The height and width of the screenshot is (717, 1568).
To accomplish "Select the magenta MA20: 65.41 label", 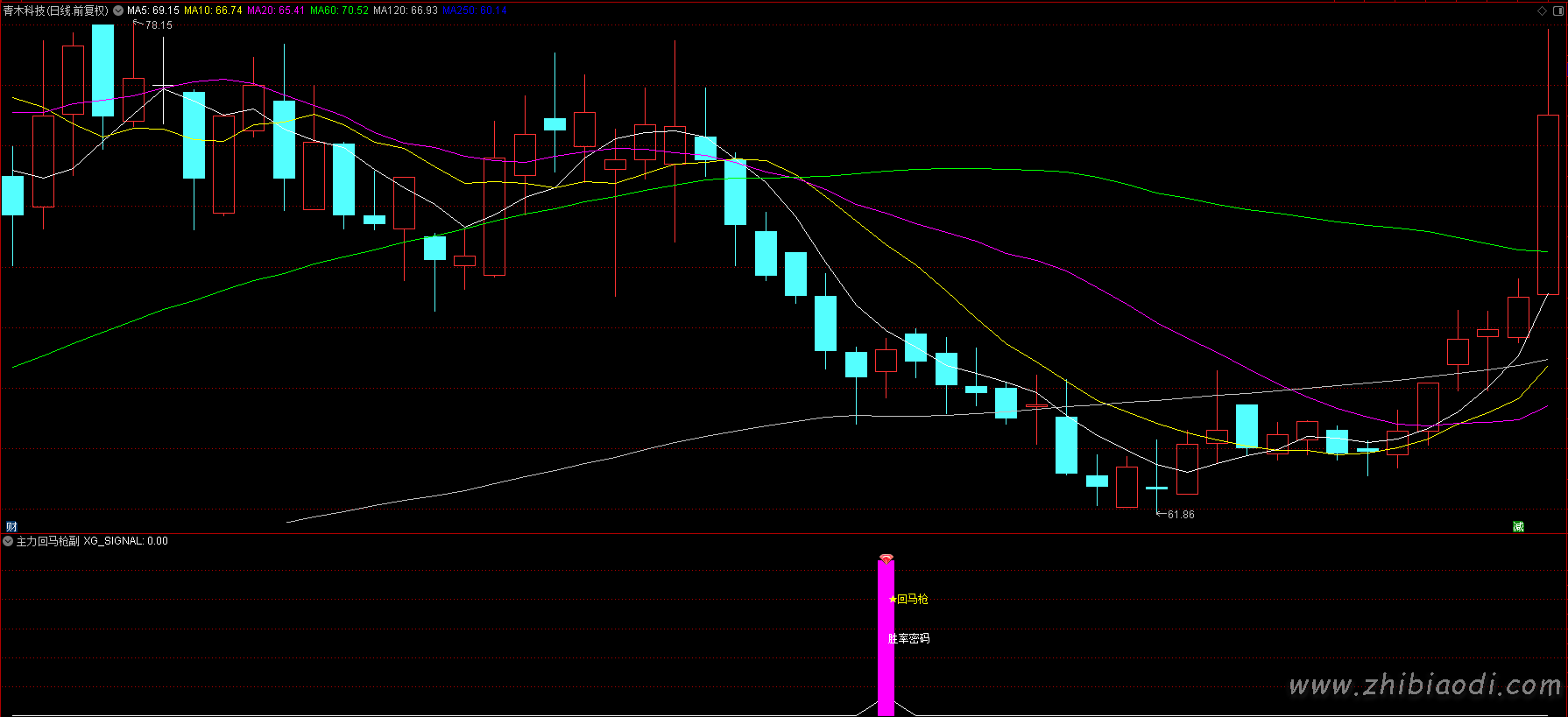I will point(276,11).
